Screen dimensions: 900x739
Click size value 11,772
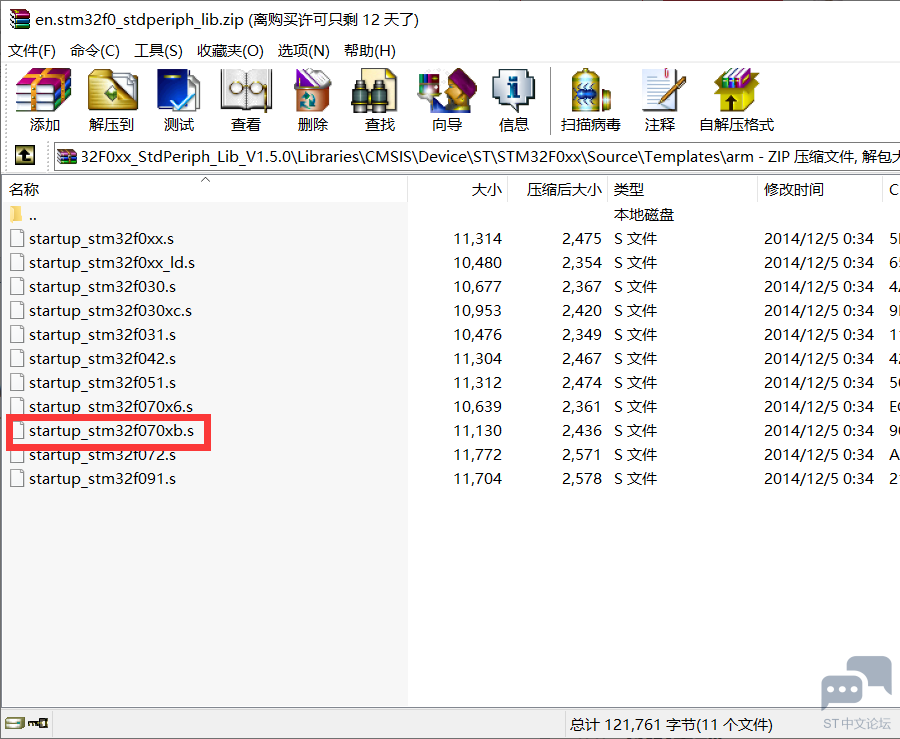[478, 454]
